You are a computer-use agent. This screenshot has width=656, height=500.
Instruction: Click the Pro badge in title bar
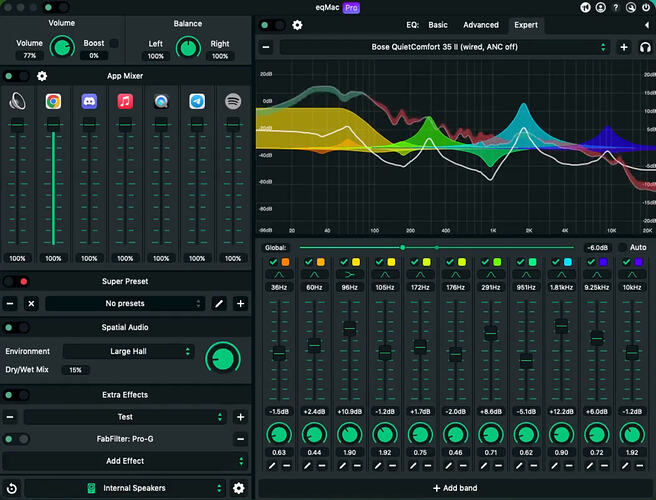(351, 8)
